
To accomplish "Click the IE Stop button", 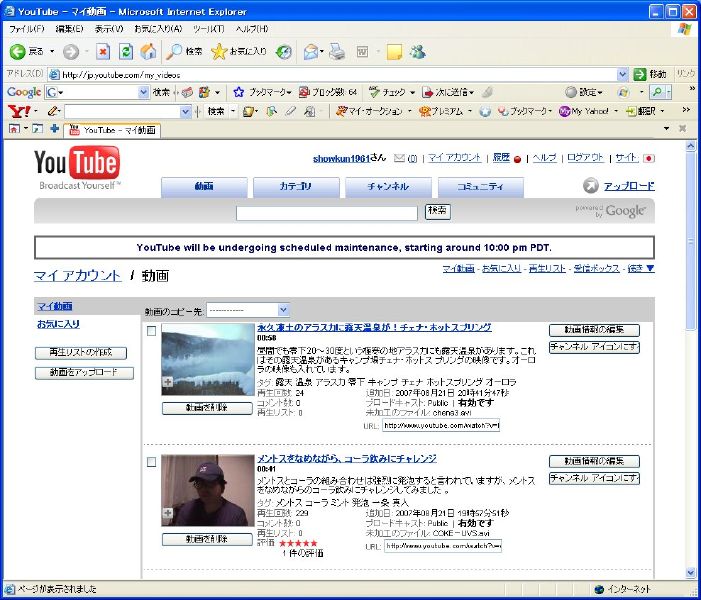I will pyautogui.click(x=103, y=51).
